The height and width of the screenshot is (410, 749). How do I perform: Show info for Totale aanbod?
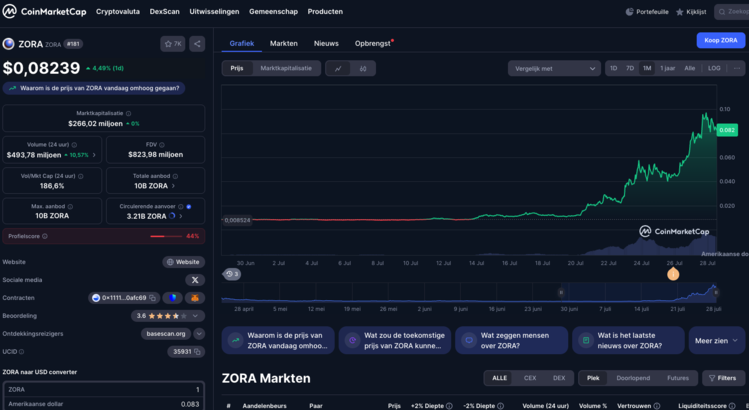pyautogui.click(x=175, y=176)
